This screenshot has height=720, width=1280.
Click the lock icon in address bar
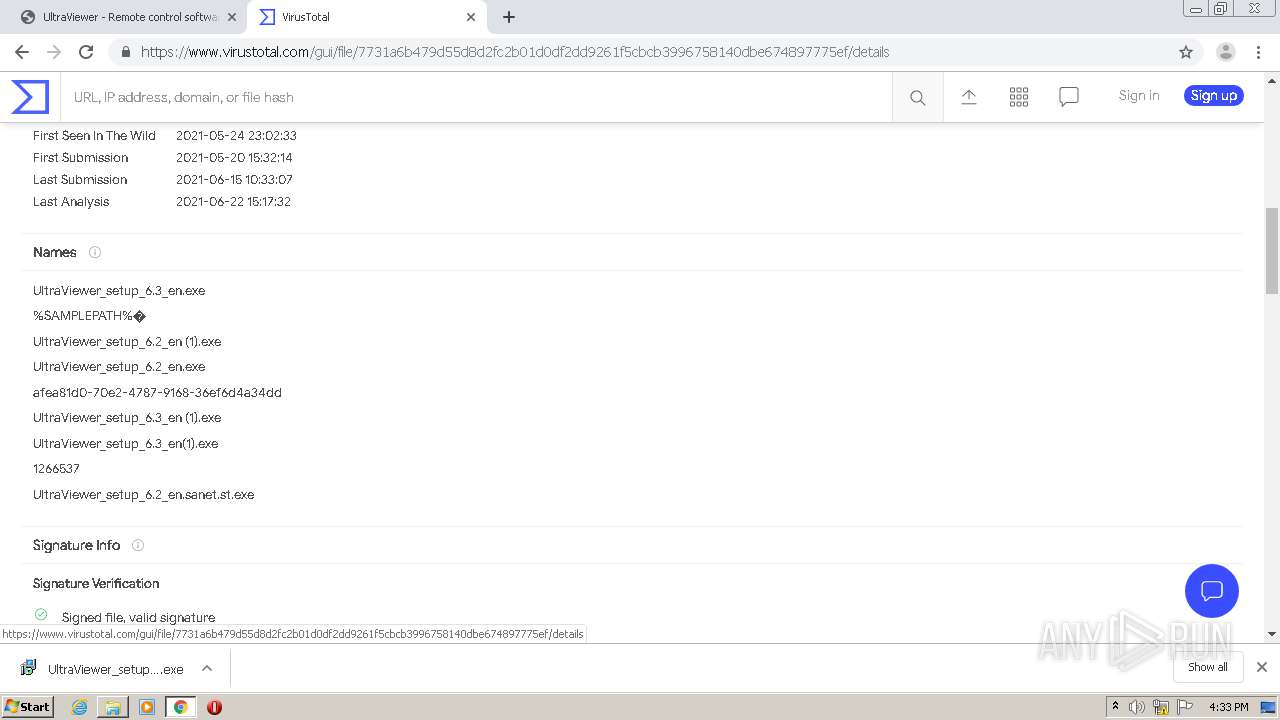tap(126, 52)
